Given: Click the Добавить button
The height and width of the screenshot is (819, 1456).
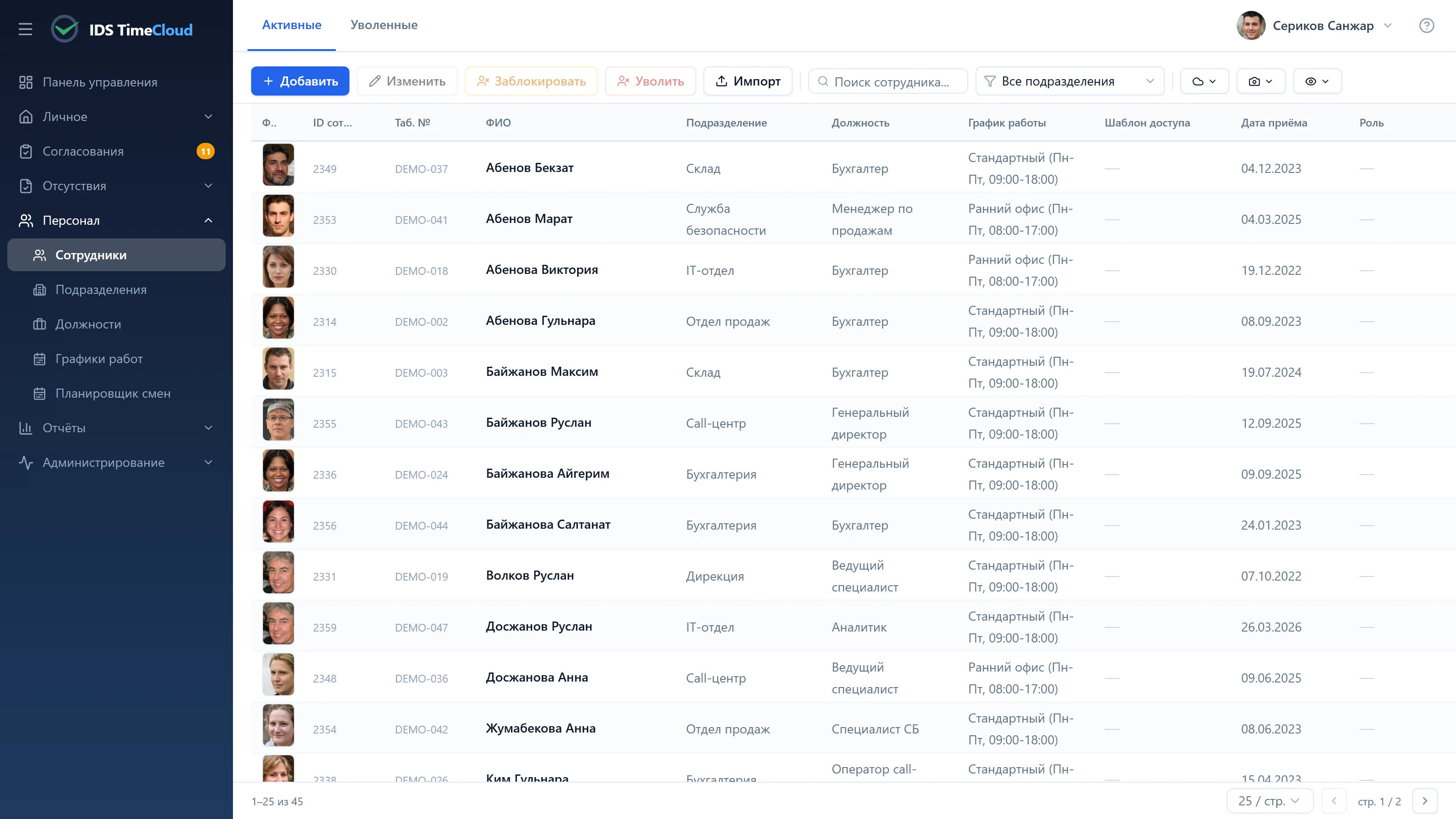Looking at the screenshot, I should point(300,81).
